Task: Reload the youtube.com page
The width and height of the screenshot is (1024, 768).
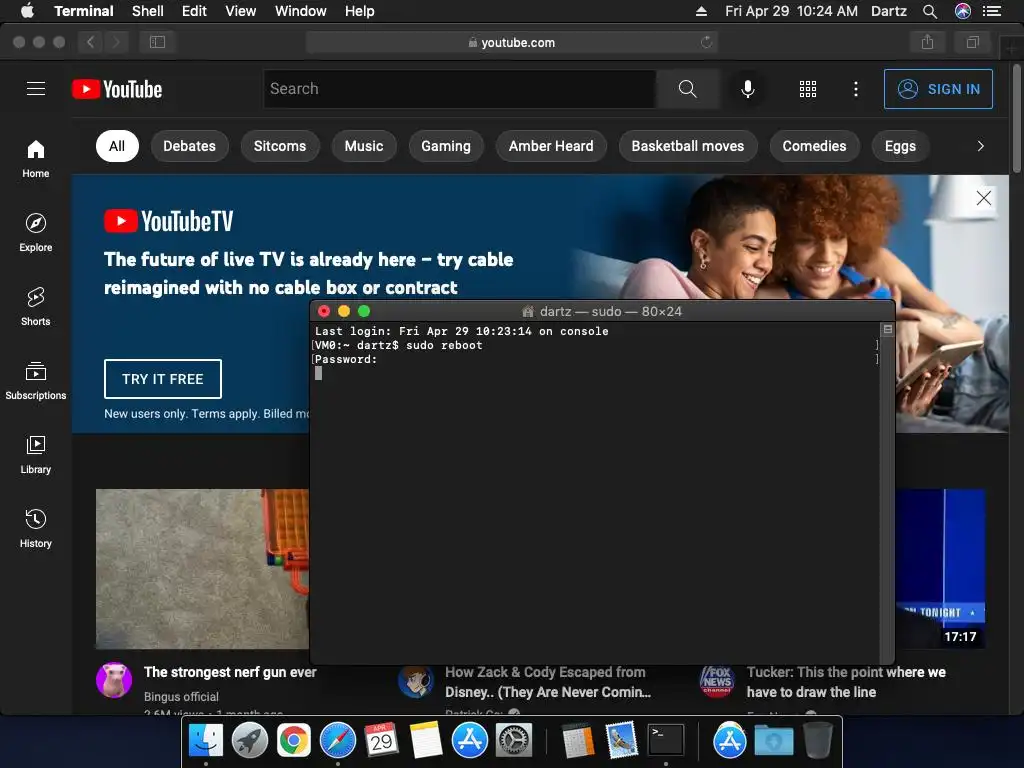Action: pos(706,42)
